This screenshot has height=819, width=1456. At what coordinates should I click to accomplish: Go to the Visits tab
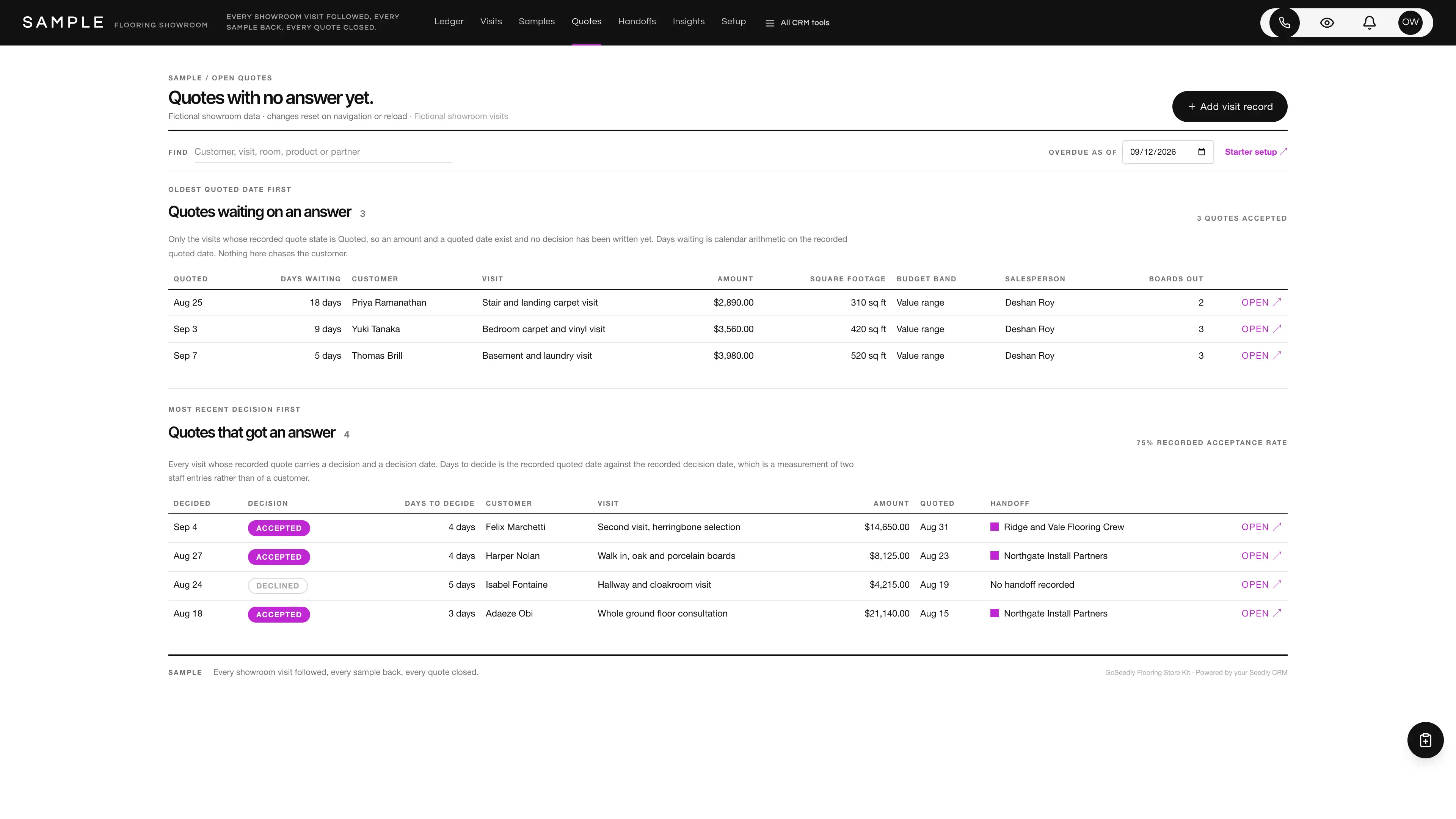(x=491, y=22)
